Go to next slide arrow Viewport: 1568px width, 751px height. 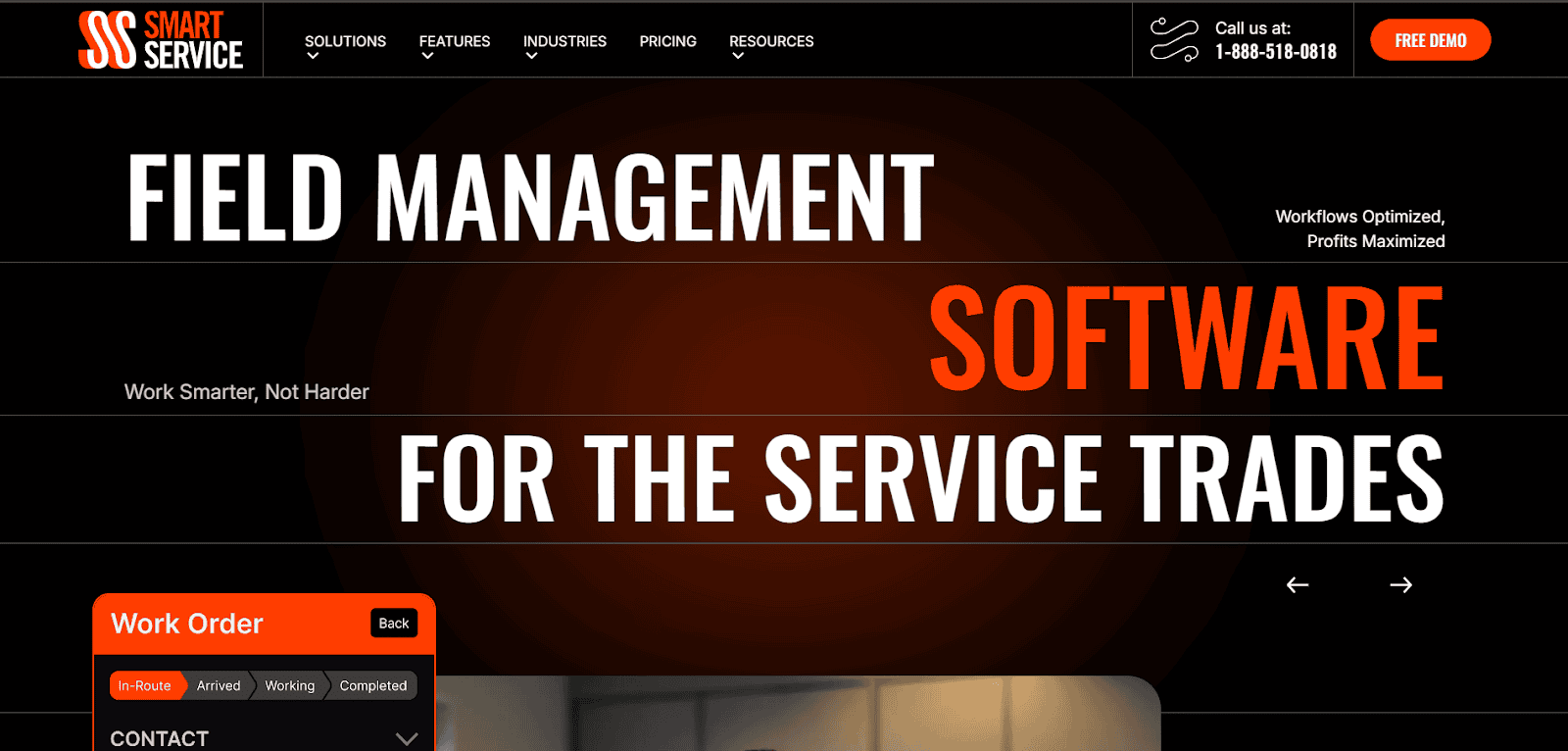click(x=1401, y=585)
